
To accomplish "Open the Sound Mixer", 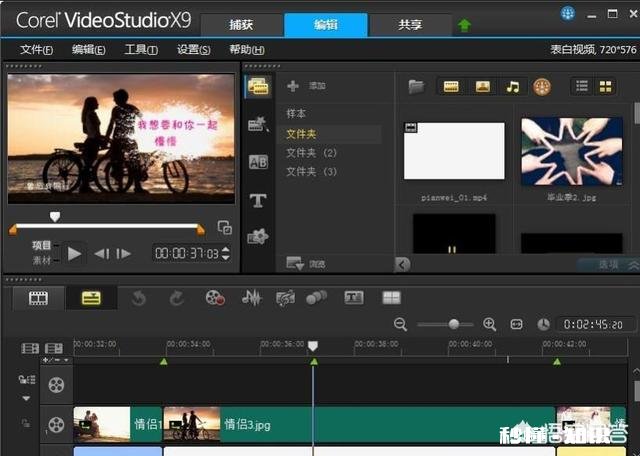I will [251, 298].
